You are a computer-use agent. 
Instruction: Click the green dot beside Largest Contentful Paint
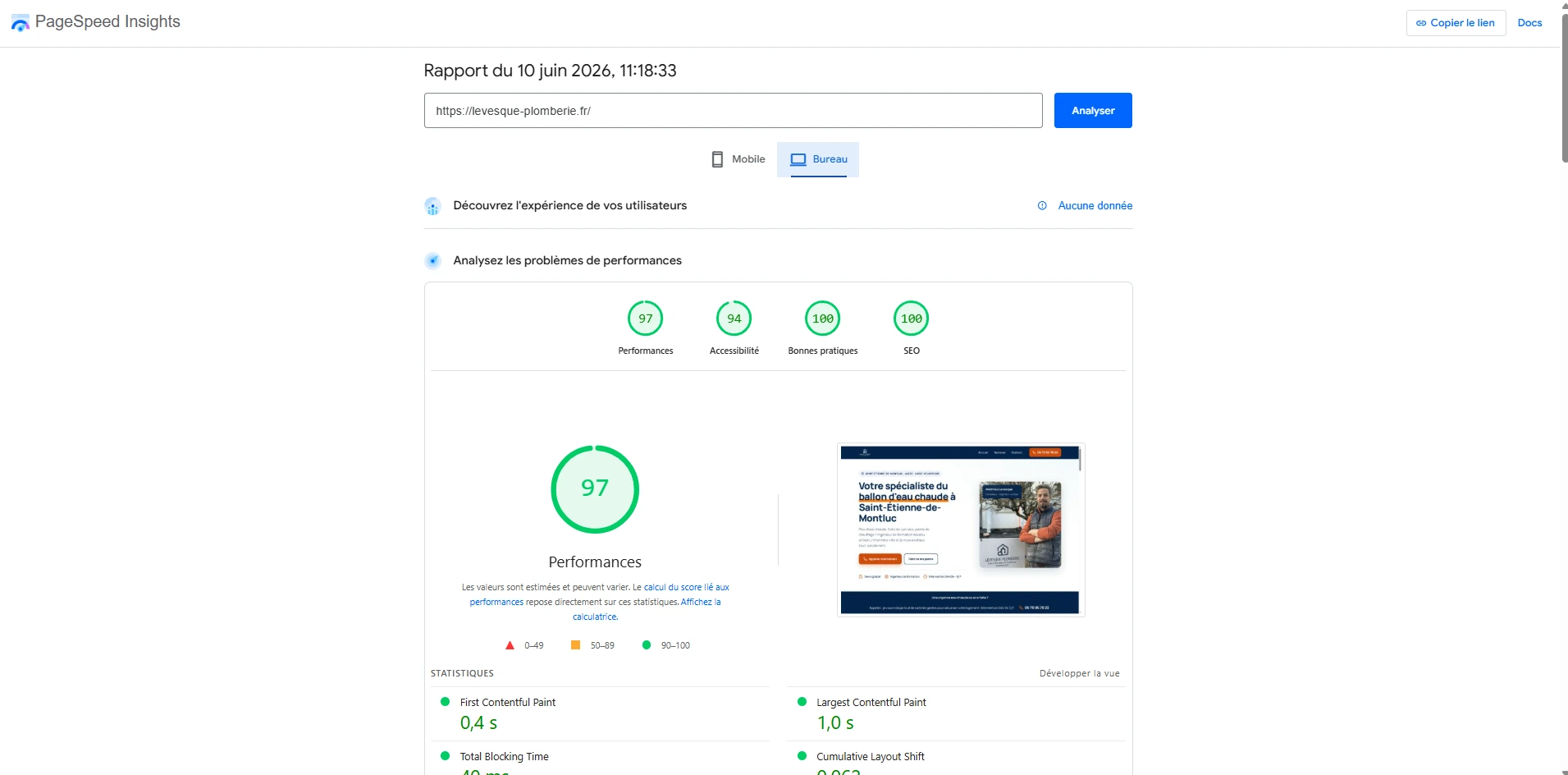coord(802,702)
